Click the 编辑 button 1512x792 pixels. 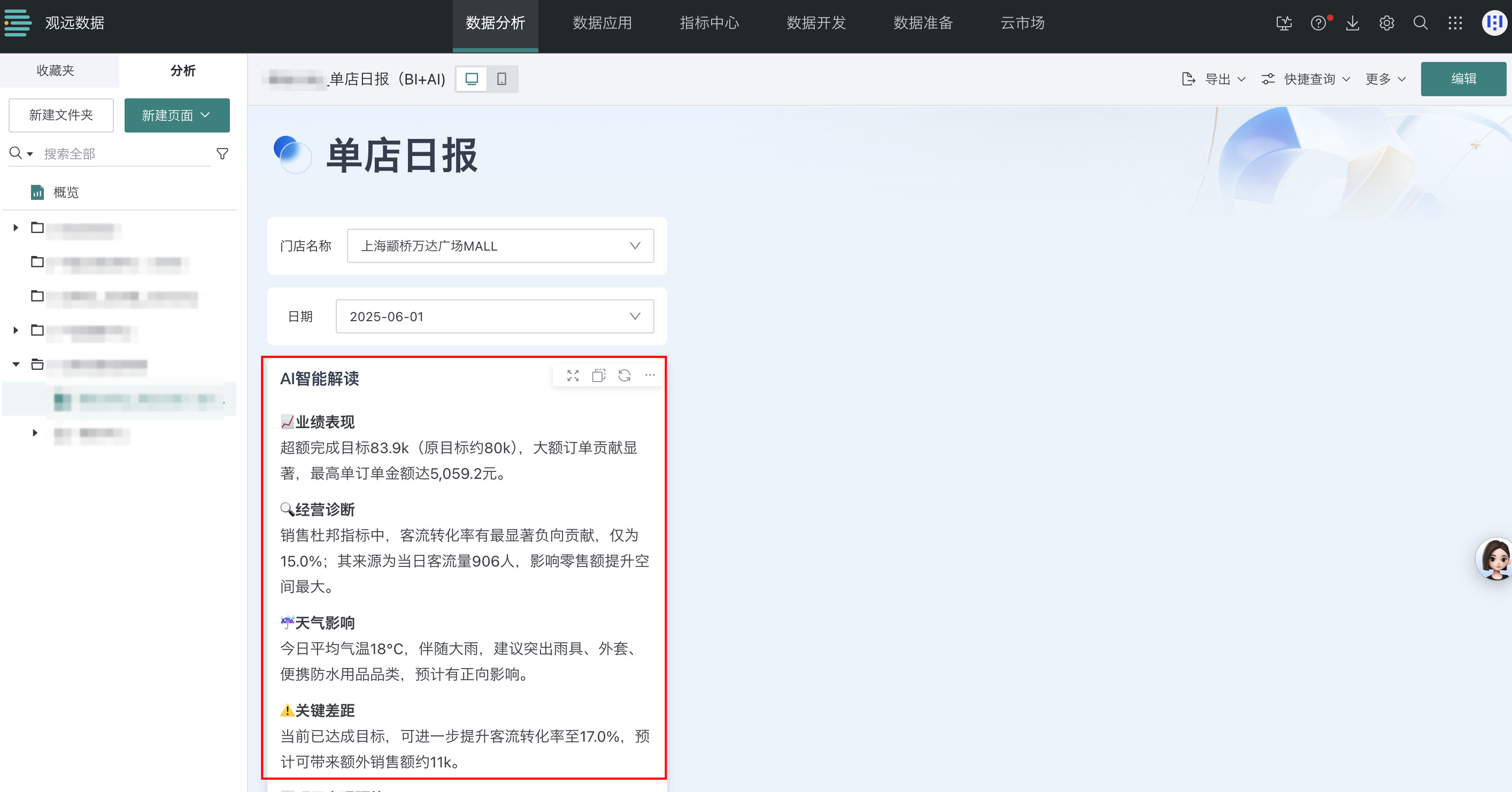1463,79
